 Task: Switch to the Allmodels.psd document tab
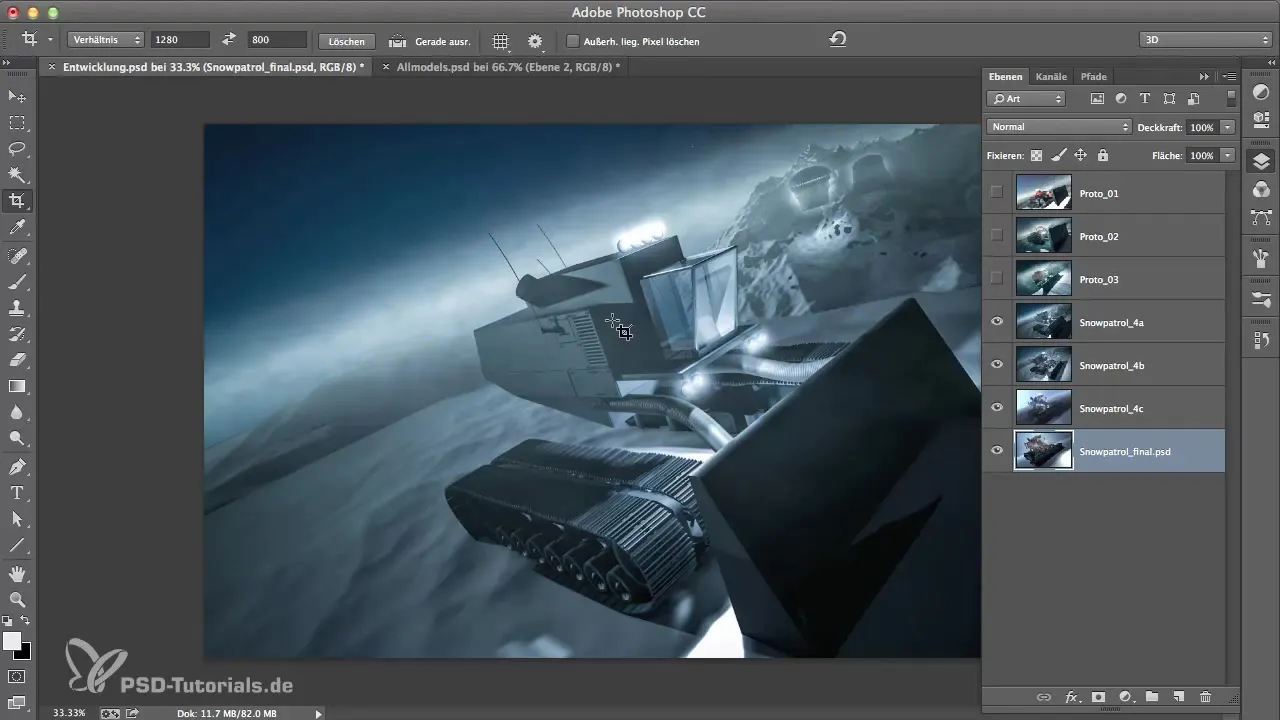coord(508,67)
